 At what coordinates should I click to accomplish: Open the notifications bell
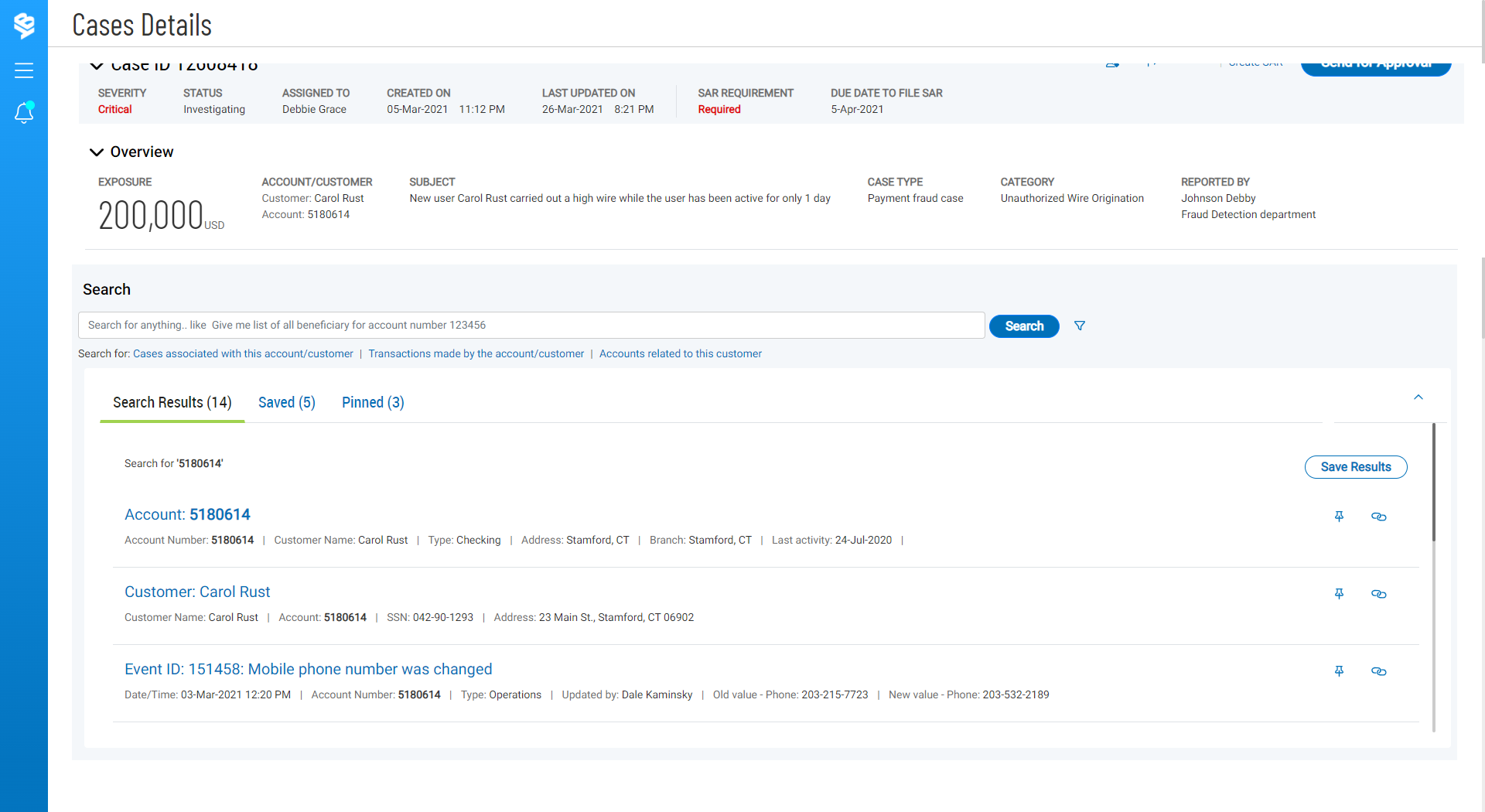pos(24,113)
